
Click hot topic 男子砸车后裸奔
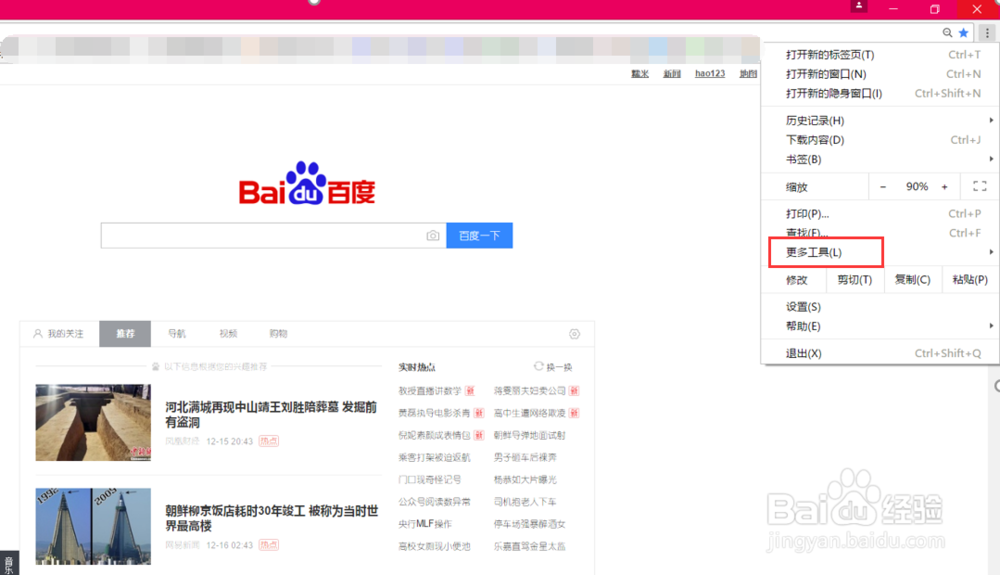click(x=526, y=457)
